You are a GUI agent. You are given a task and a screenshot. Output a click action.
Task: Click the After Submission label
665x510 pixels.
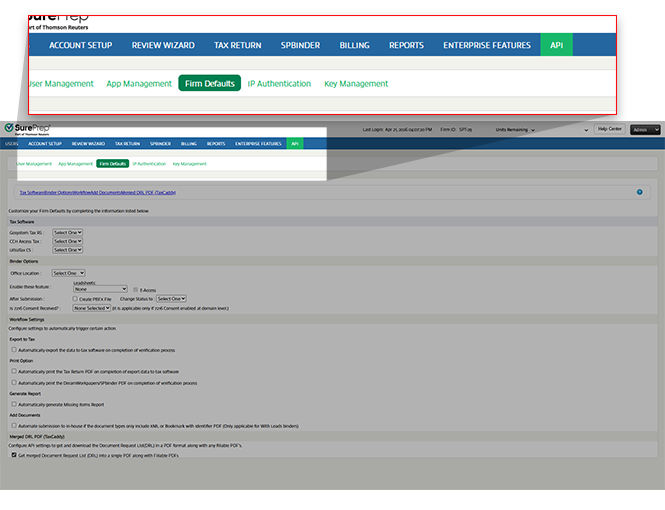26,299
